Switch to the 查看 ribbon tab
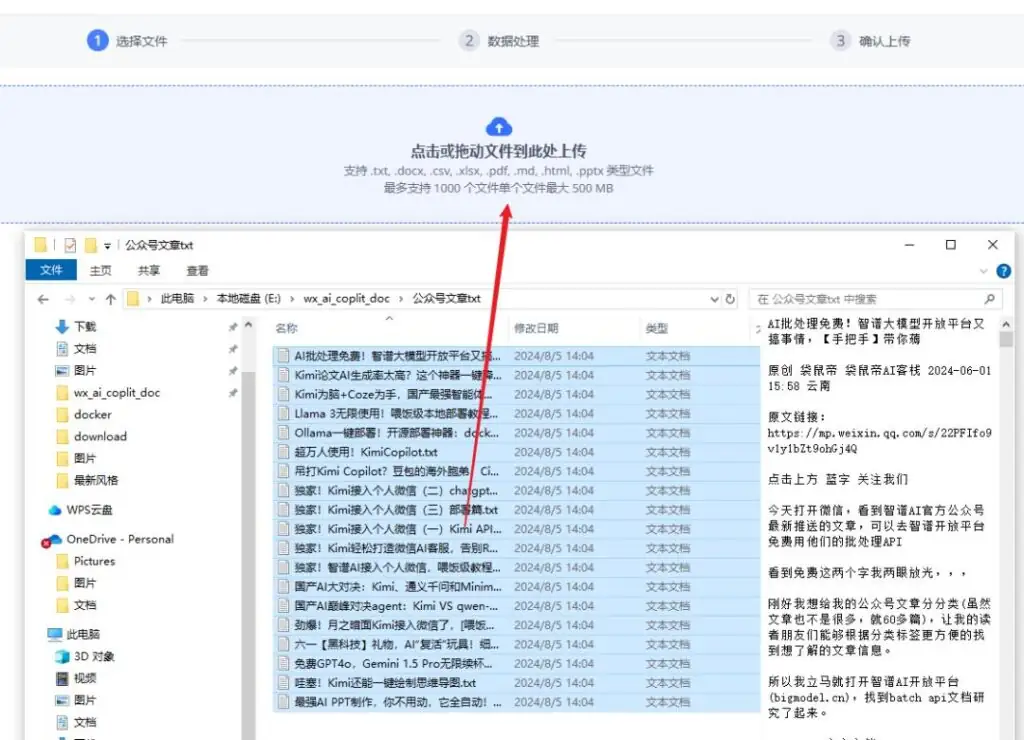1024x740 pixels. click(x=197, y=270)
